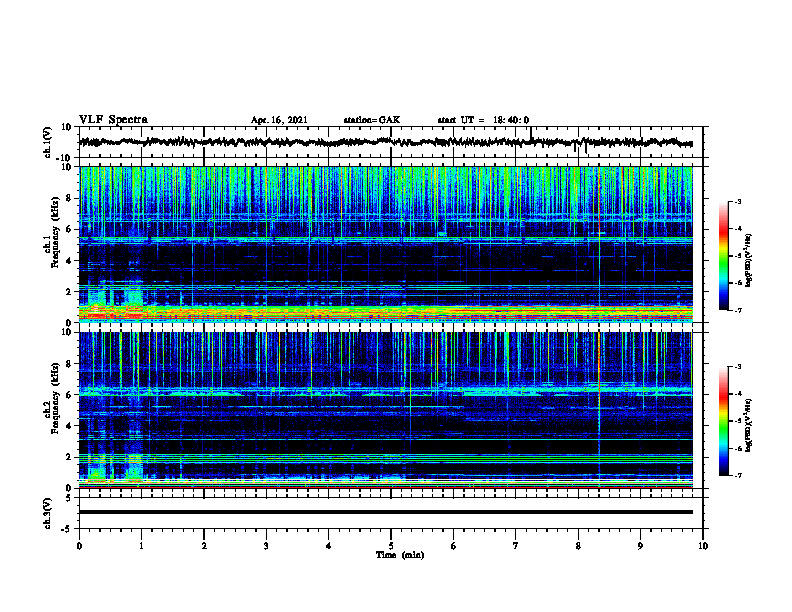Click the "ch.3(V)" axis label
The width and height of the screenshot is (792, 612).
click(48, 514)
